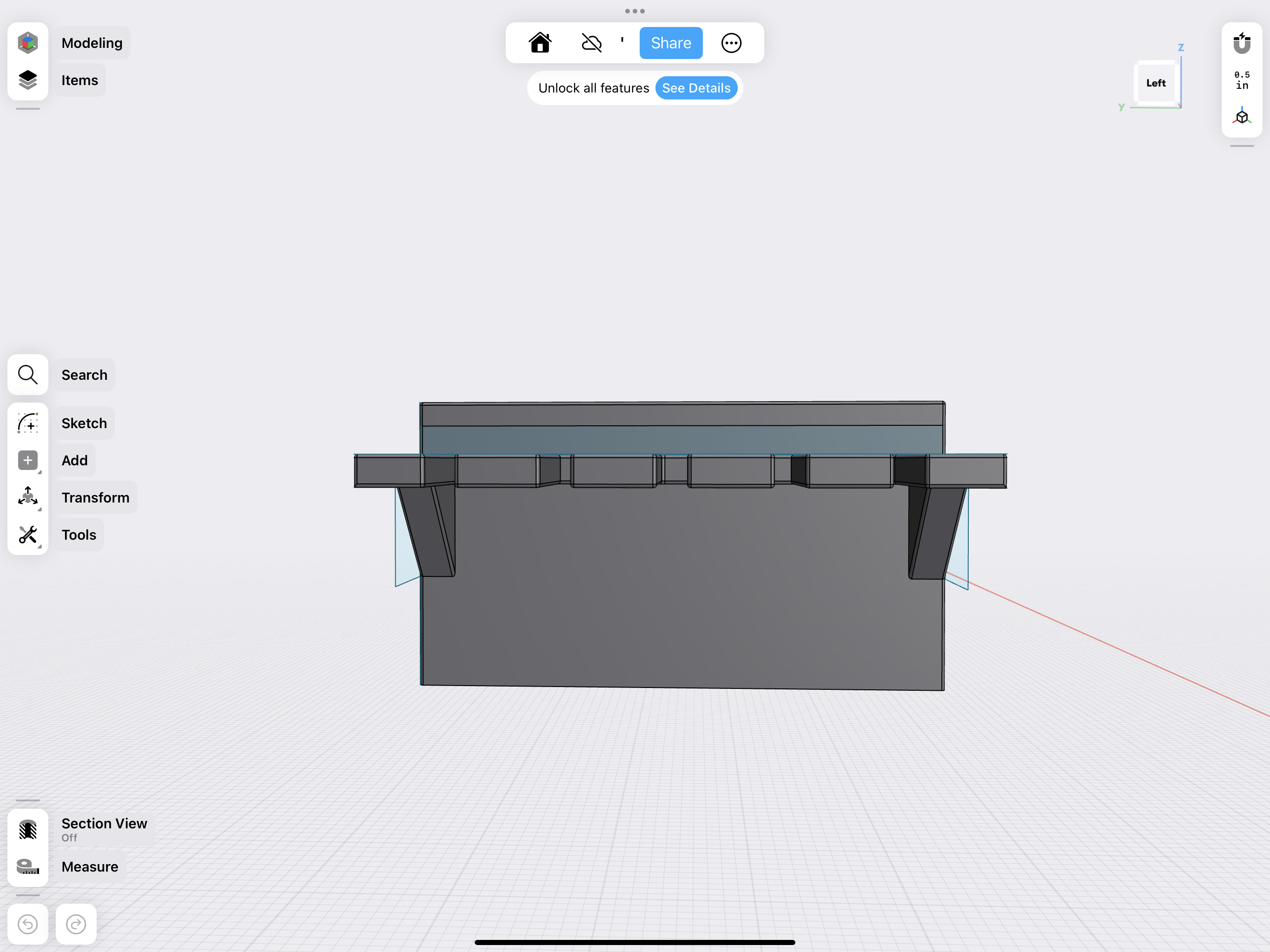Click the Share button
Viewport: 1270px width, 952px height.
point(671,42)
